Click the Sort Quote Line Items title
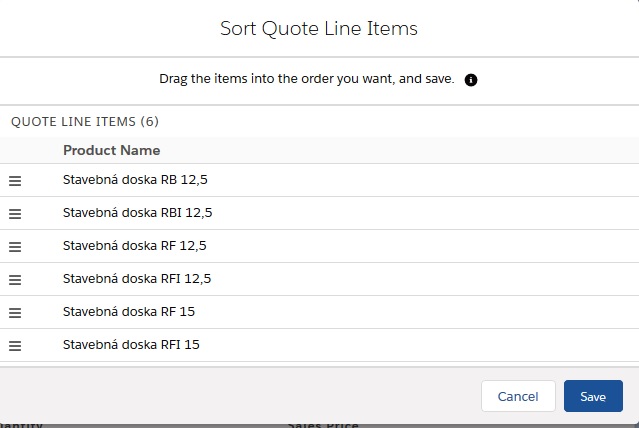639x428 pixels. [x=319, y=29]
